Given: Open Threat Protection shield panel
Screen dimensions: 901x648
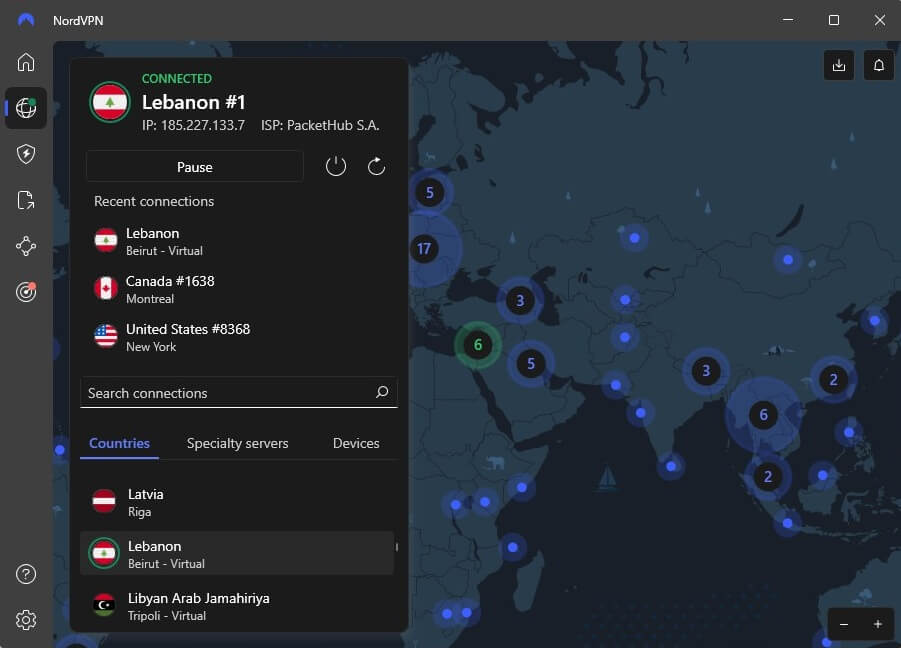Looking at the screenshot, I should coord(26,153).
